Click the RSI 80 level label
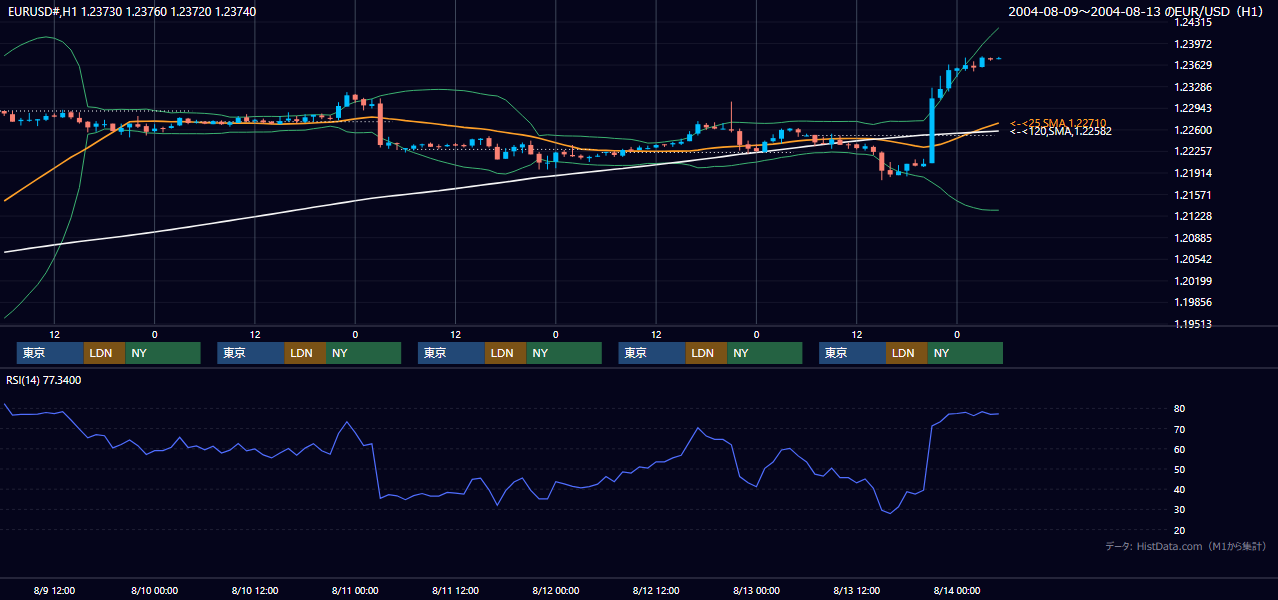The height and width of the screenshot is (600, 1278). pyautogui.click(x=1180, y=409)
